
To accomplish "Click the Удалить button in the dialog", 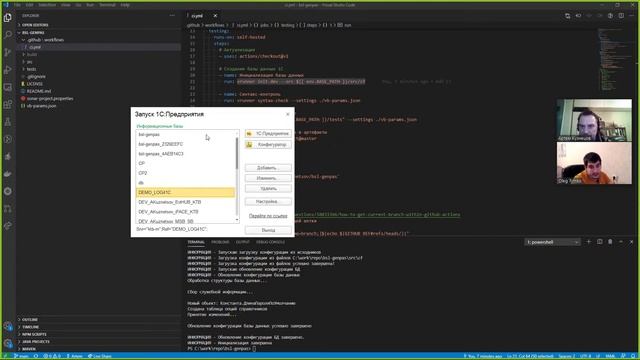I will [268, 189].
